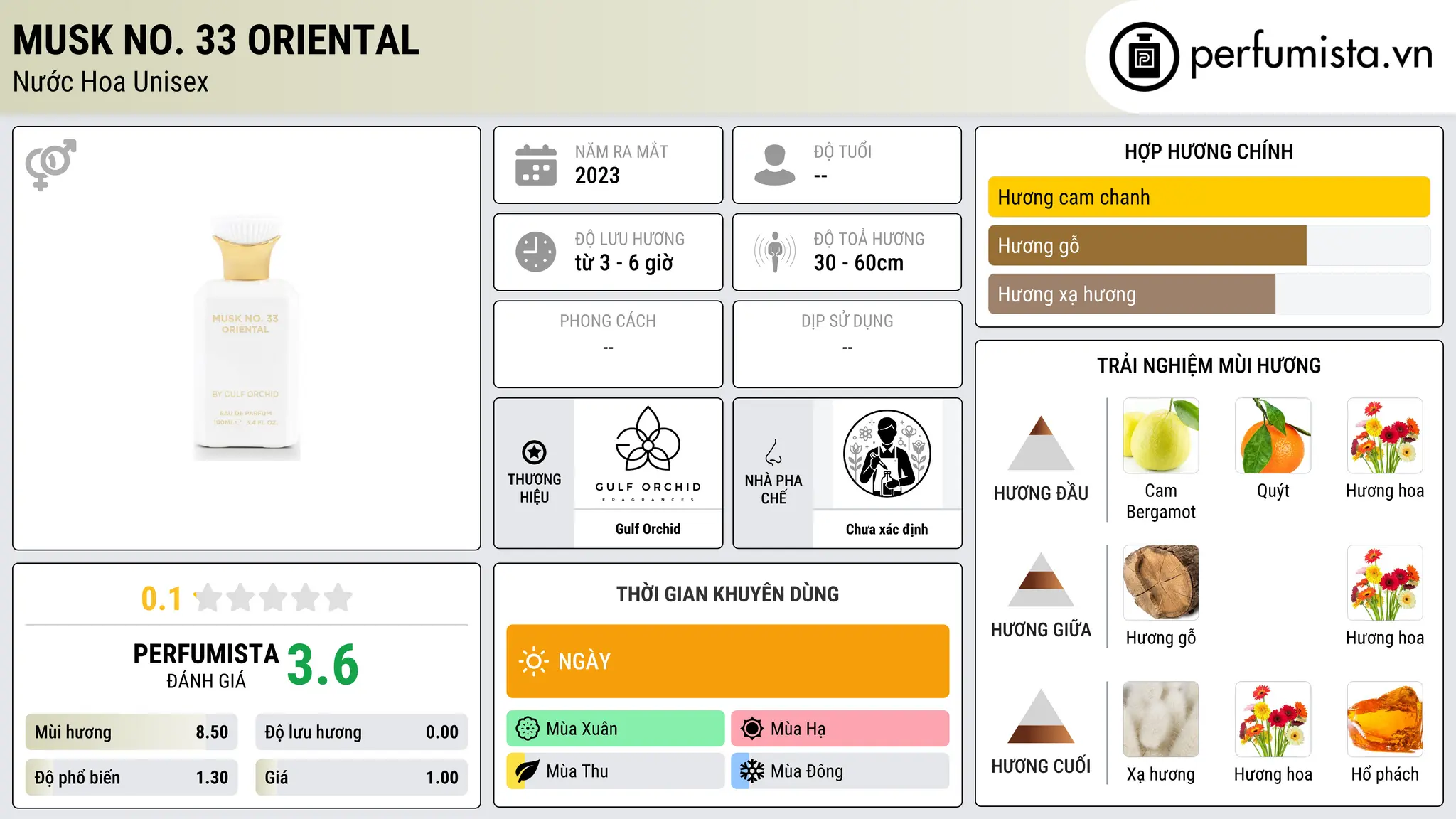Click the brown Hương gỗ accord bar
Viewport: 1456px width, 819px height.
1147,245
